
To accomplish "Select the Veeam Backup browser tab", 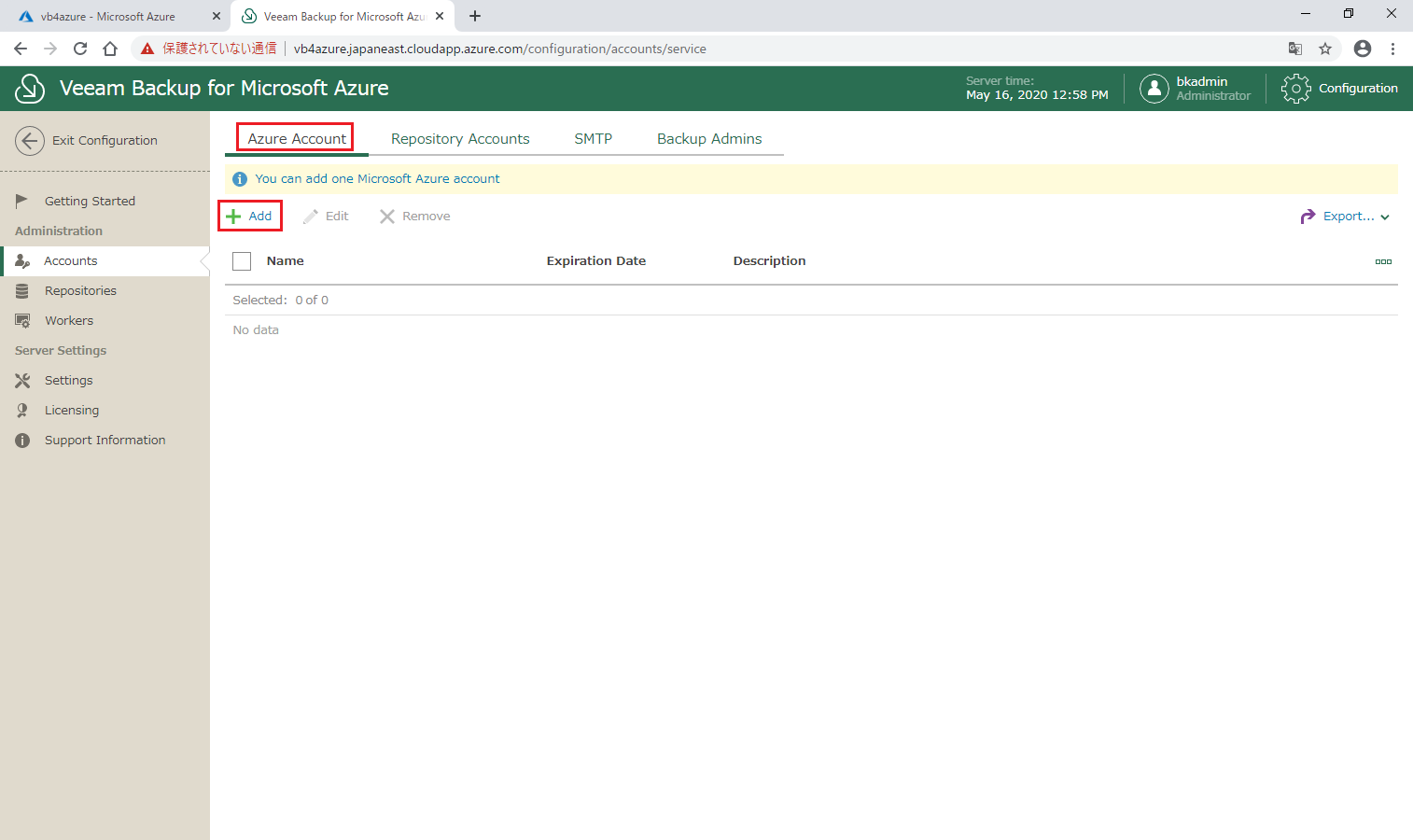I will click(x=342, y=16).
